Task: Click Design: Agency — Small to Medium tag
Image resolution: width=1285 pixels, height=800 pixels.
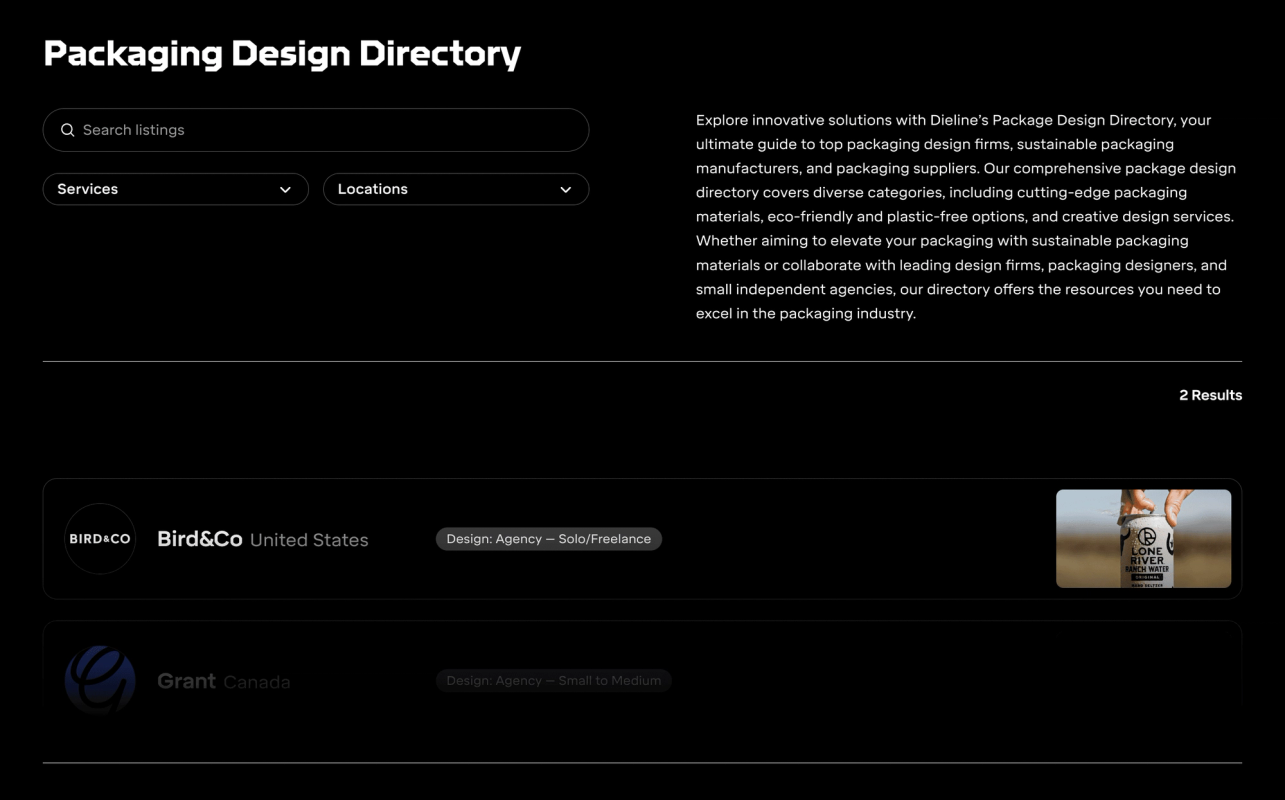Action: pos(554,681)
